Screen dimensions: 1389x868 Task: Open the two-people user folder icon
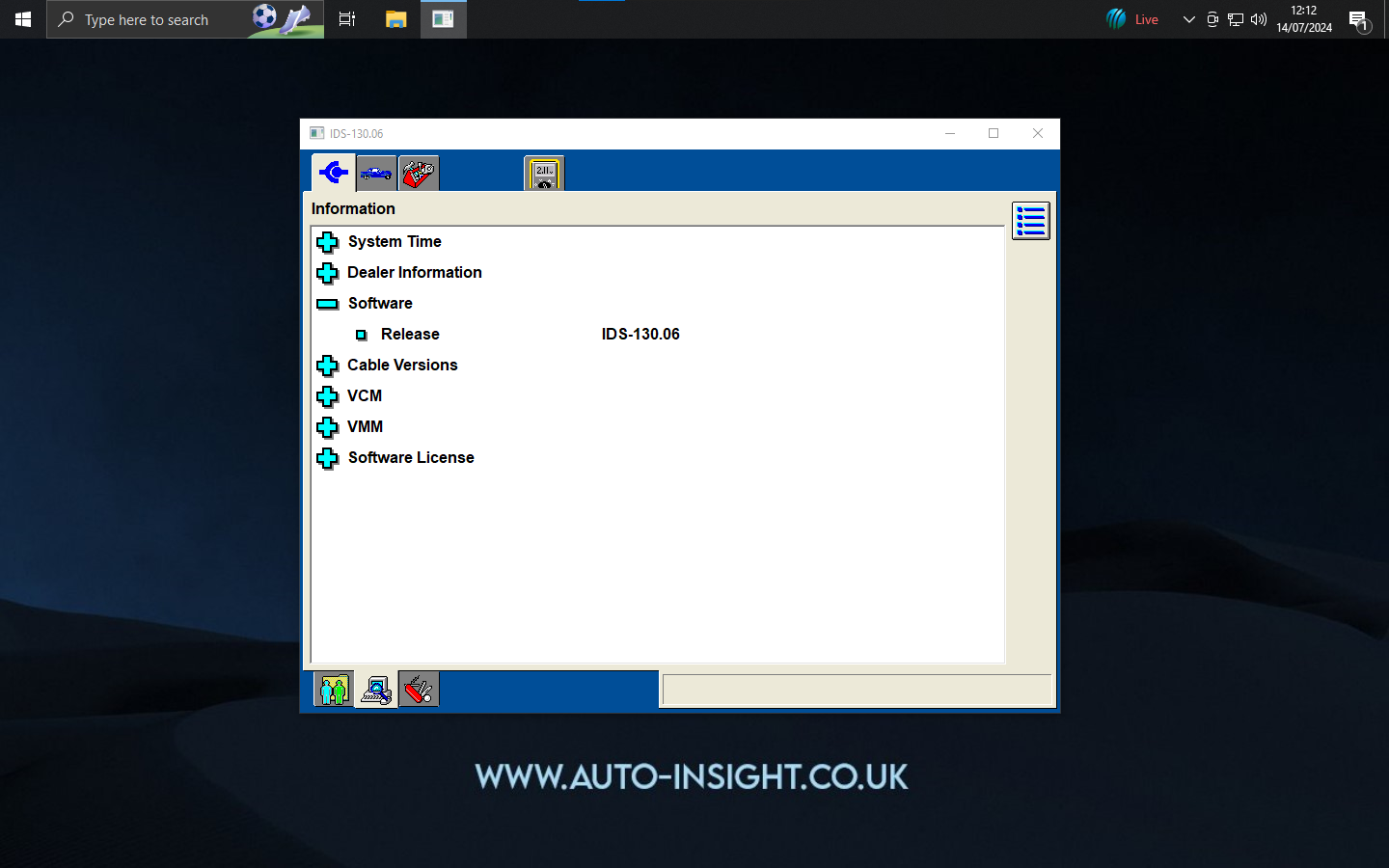pyautogui.click(x=333, y=690)
